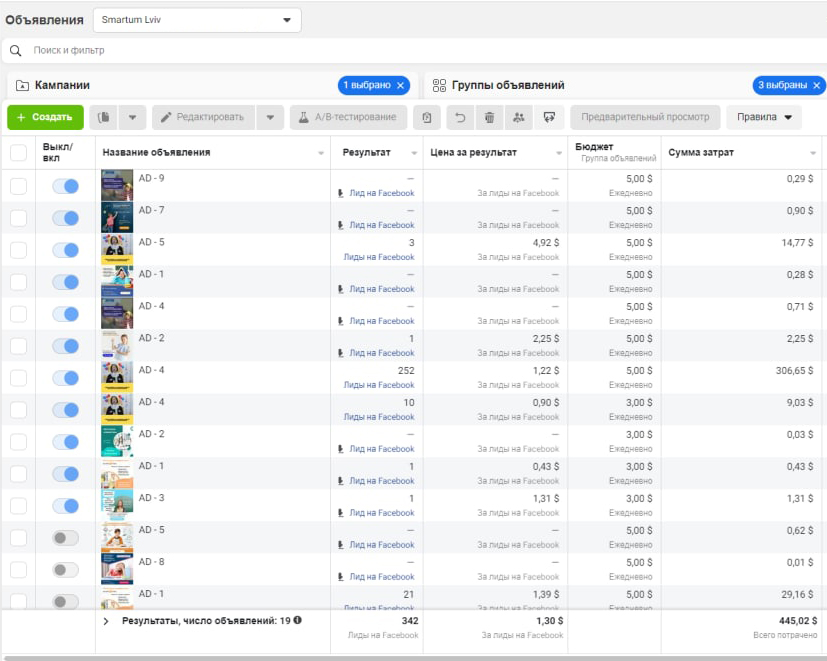Turn off the AD - 9 toggle switch
The image size is (827, 661).
[65, 186]
